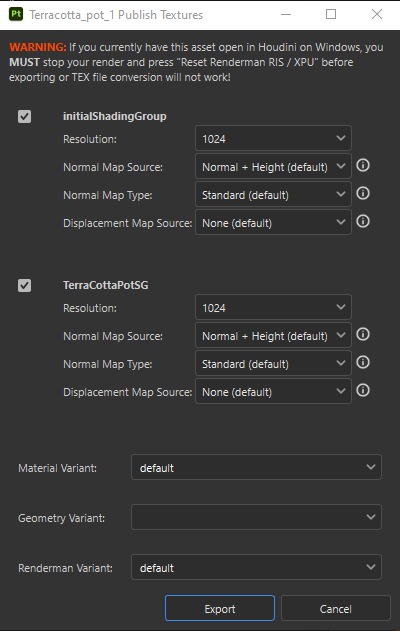Click the Cancel button
This screenshot has height=631, width=400.
[x=336, y=608]
